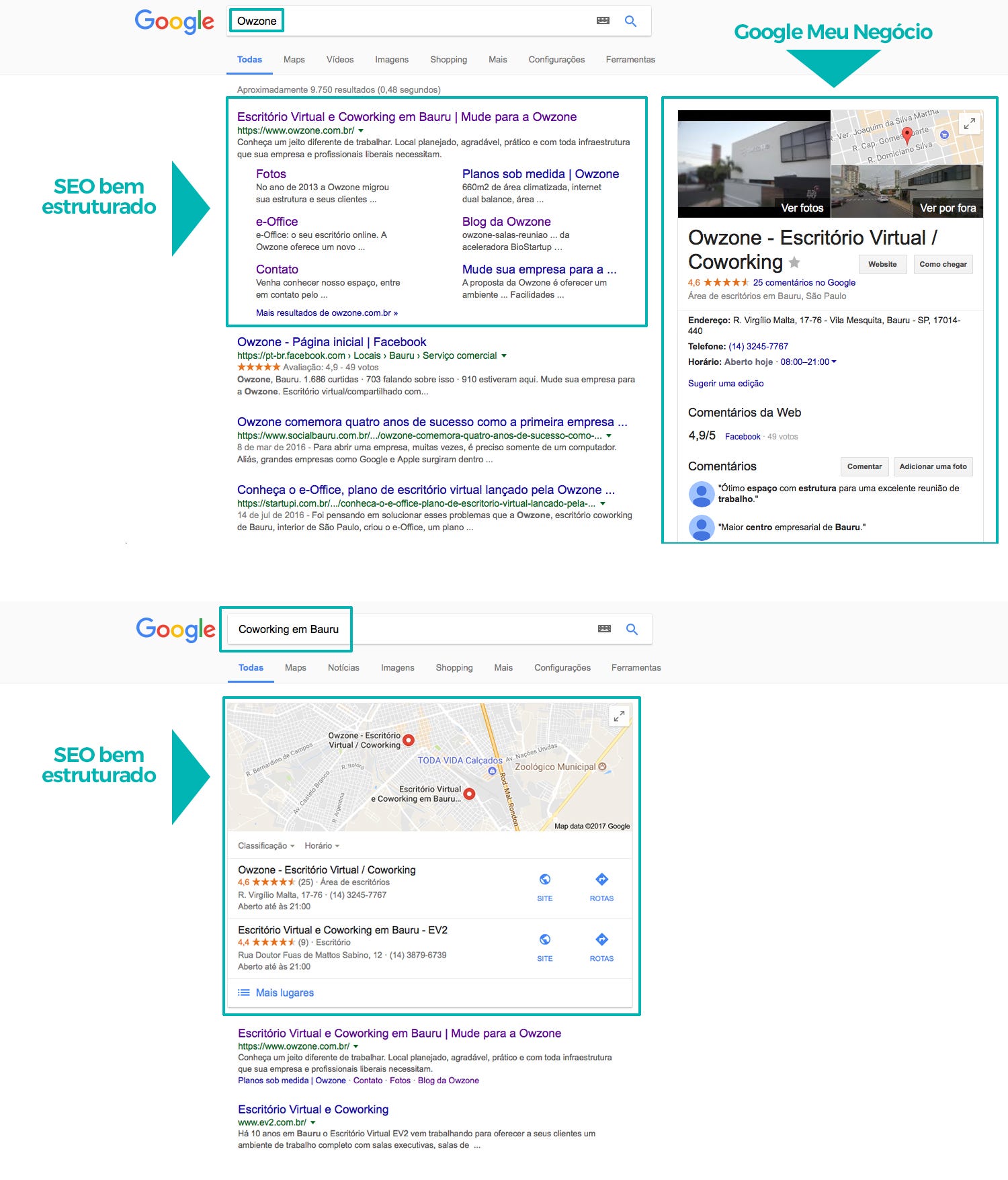The image size is (1008, 1180).
Task: Click the Mais lugares link
Action: tap(284, 993)
